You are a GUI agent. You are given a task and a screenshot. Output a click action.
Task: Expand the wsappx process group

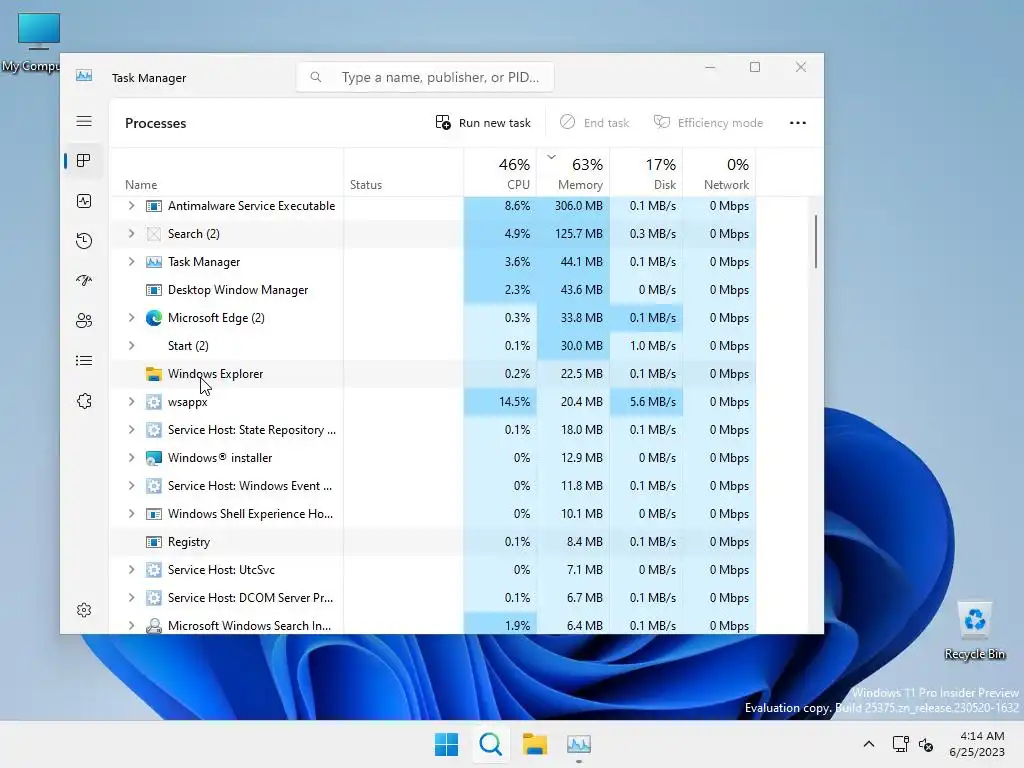coord(131,402)
